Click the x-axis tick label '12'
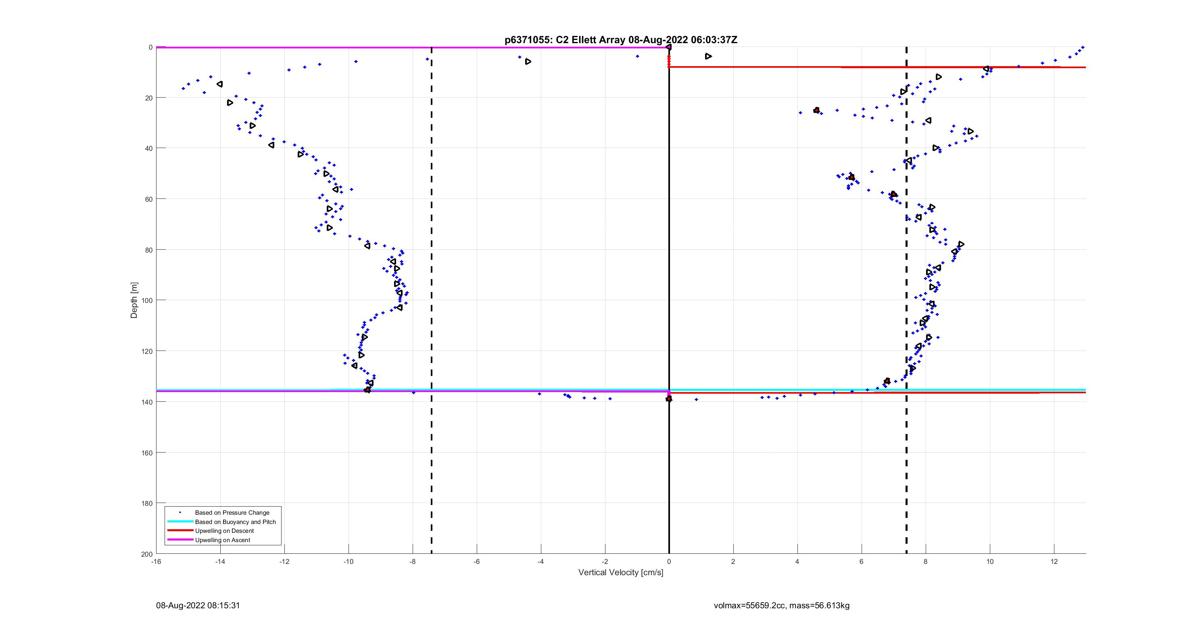The width and height of the screenshot is (1200, 622). (x=1054, y=562)
